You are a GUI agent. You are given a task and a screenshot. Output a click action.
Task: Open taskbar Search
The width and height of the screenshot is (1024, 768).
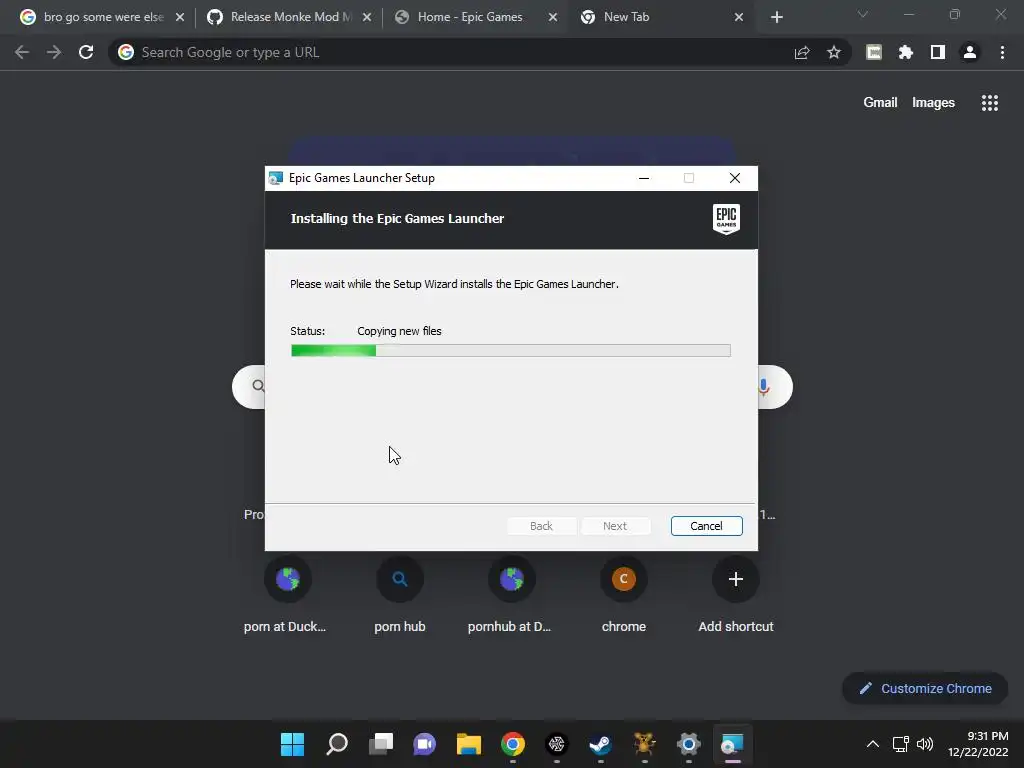(337, 744)
